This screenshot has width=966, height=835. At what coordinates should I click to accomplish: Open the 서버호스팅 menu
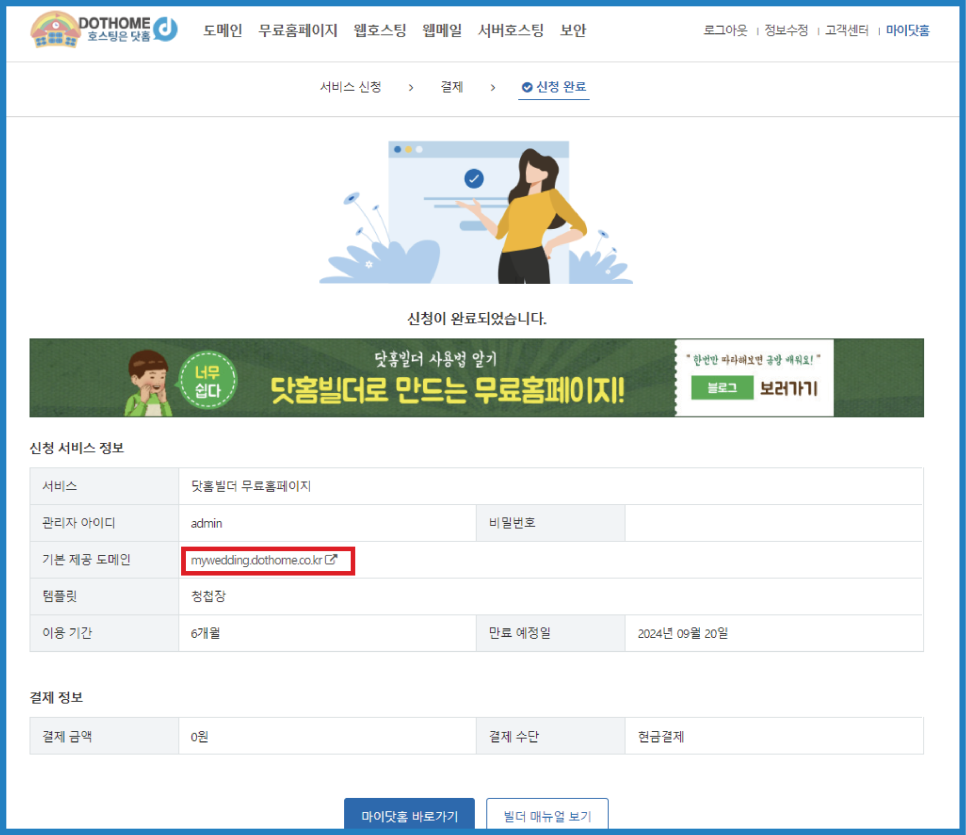pos(511,30)
